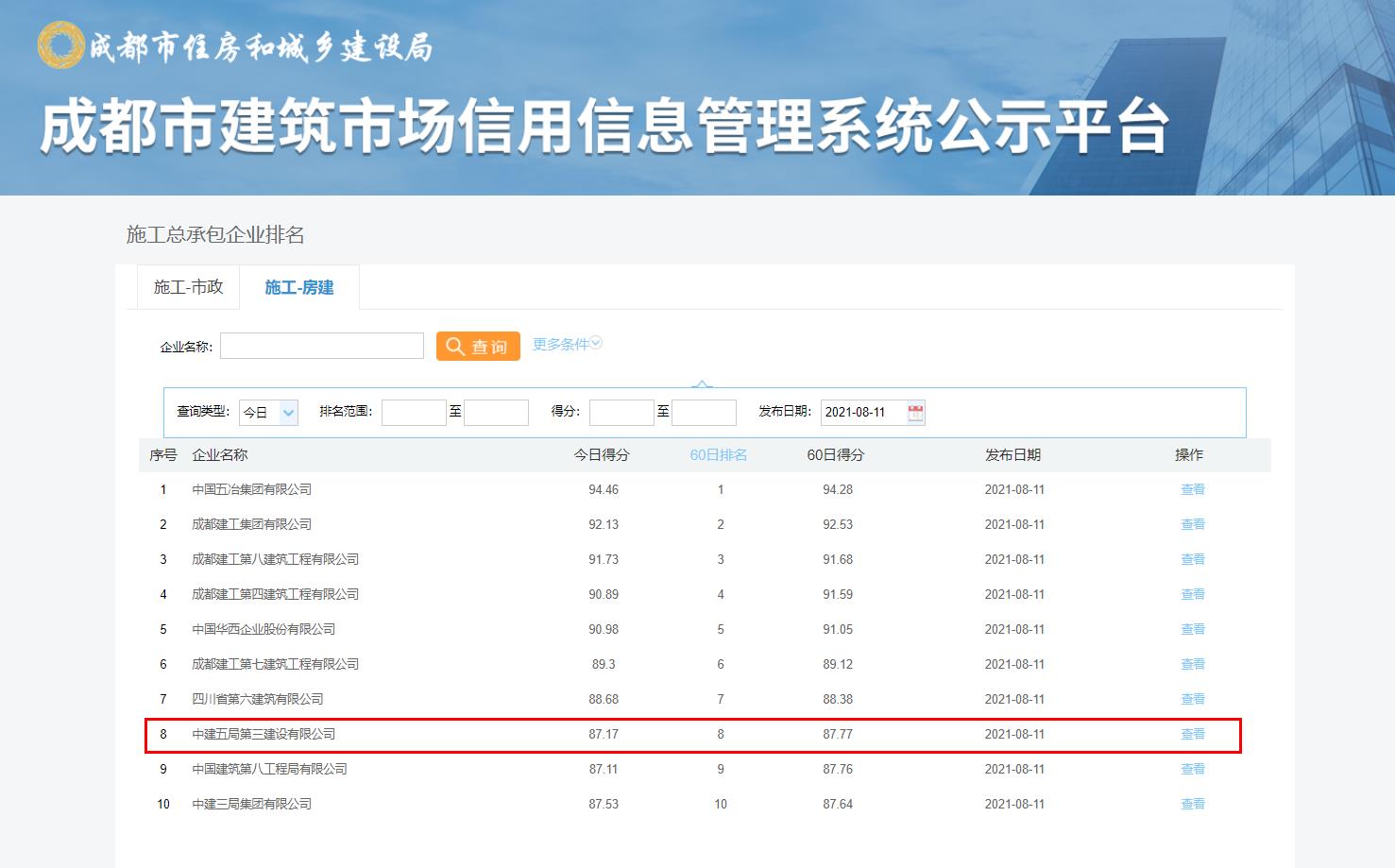Image resolution: width=1395 pixels, height=868 pixels.
Task: Open 查看 for 成都建工集团有限公司
Action: pyautogui.click(x=1193, y=524)
